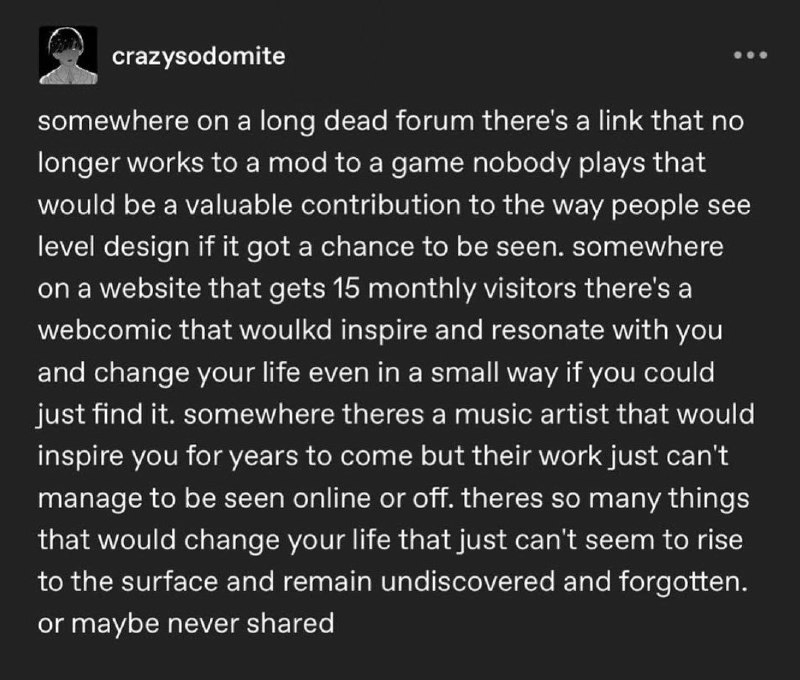Click the phrase "level design"

tap(113, 247)
